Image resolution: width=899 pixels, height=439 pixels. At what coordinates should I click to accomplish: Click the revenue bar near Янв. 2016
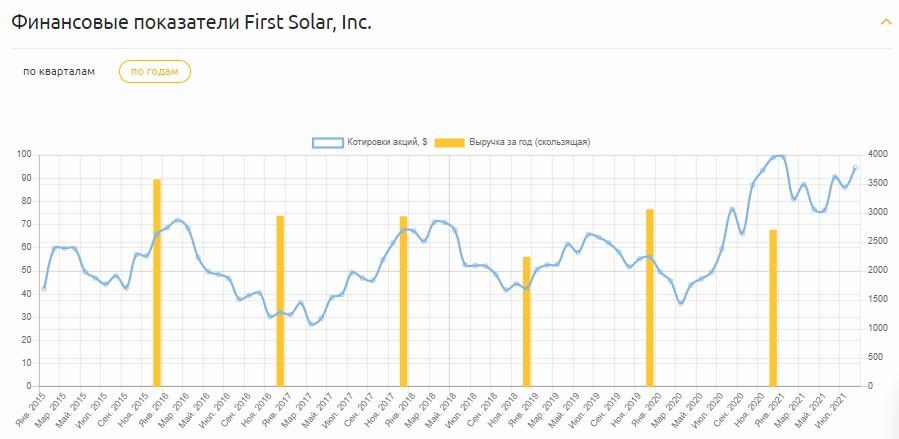tap(157, 290)
